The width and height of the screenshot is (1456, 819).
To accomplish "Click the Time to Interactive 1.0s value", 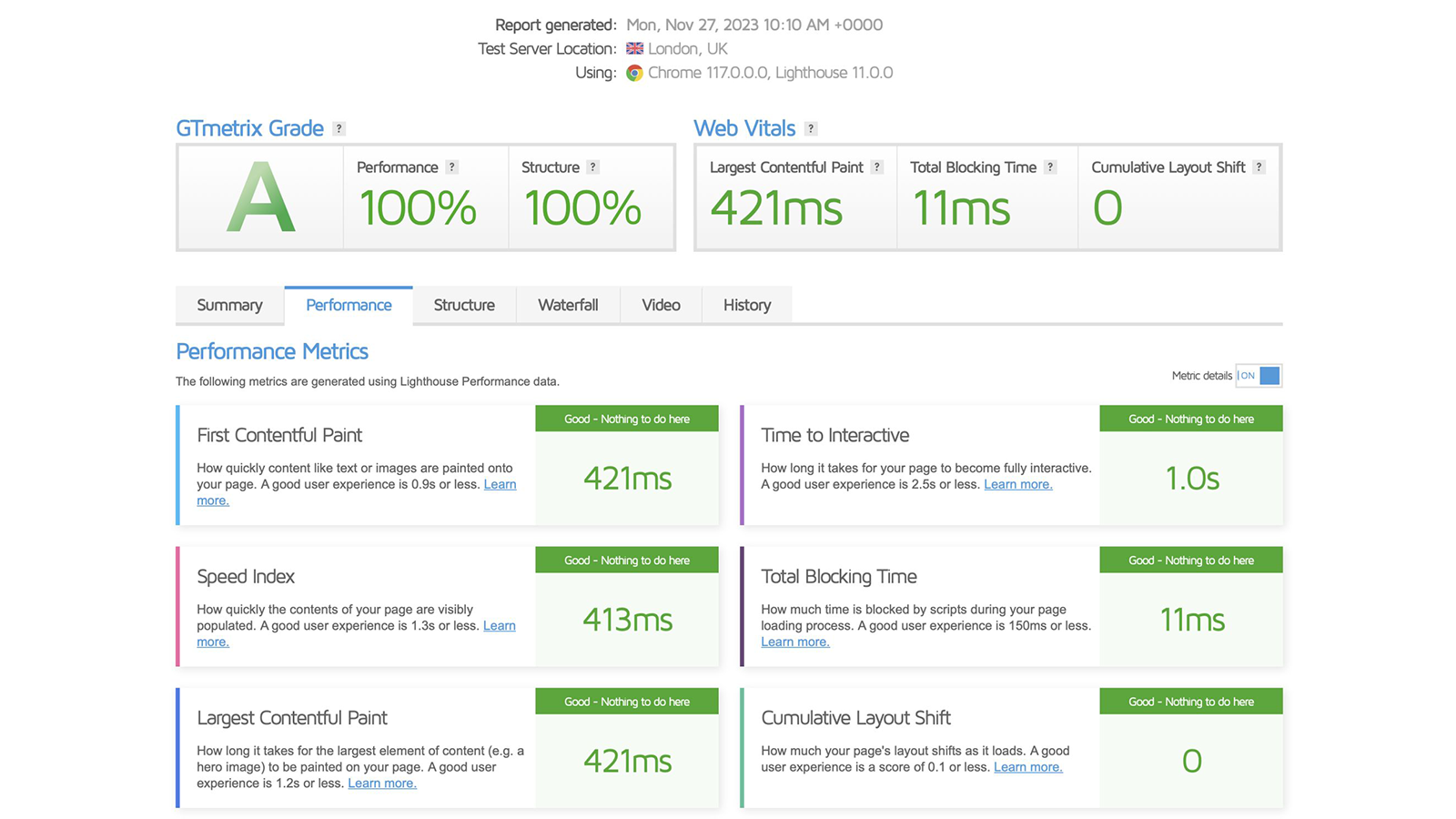I will [x=1192, y=479].
